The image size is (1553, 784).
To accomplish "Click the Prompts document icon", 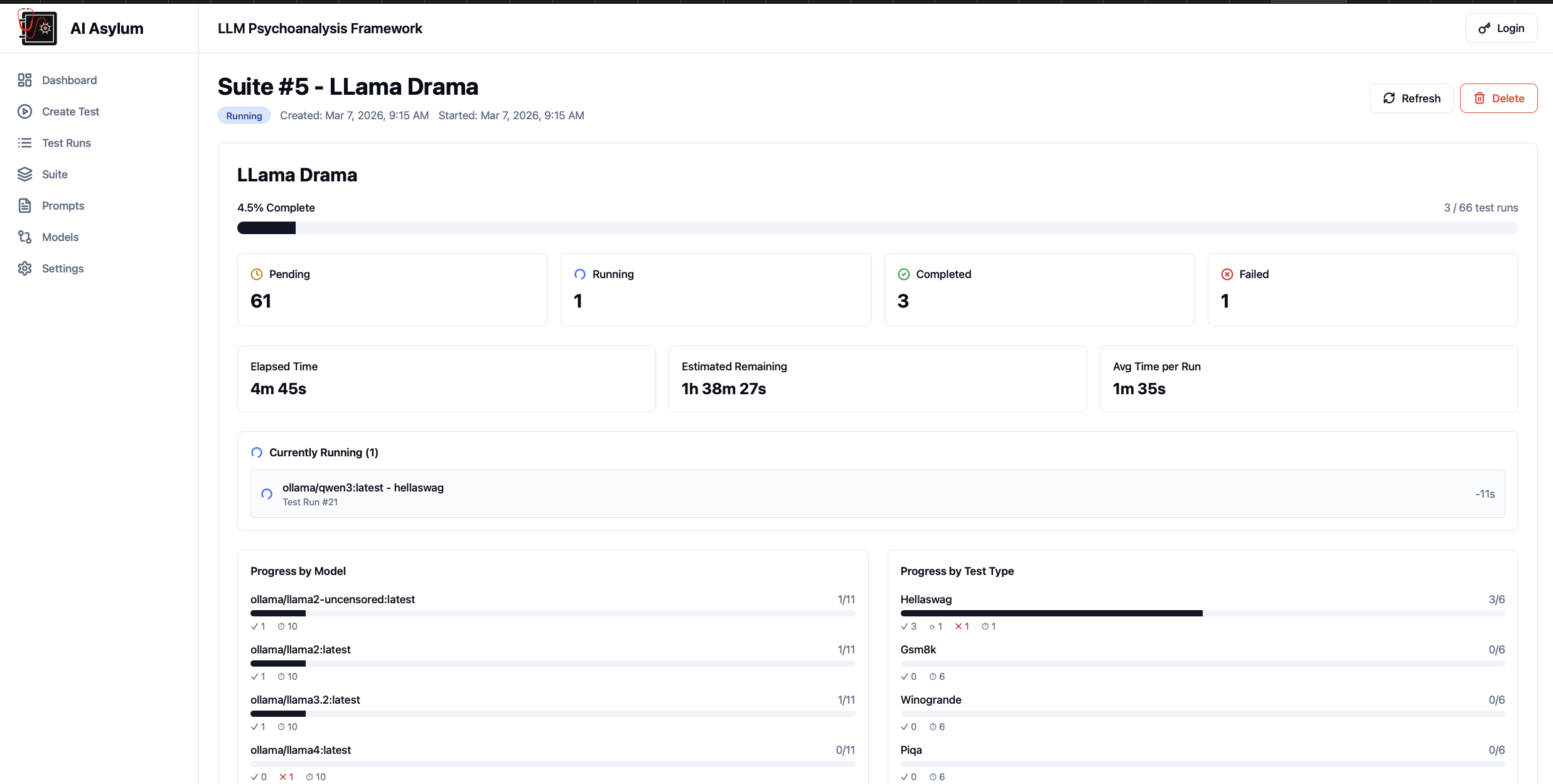I will (24, 206).
